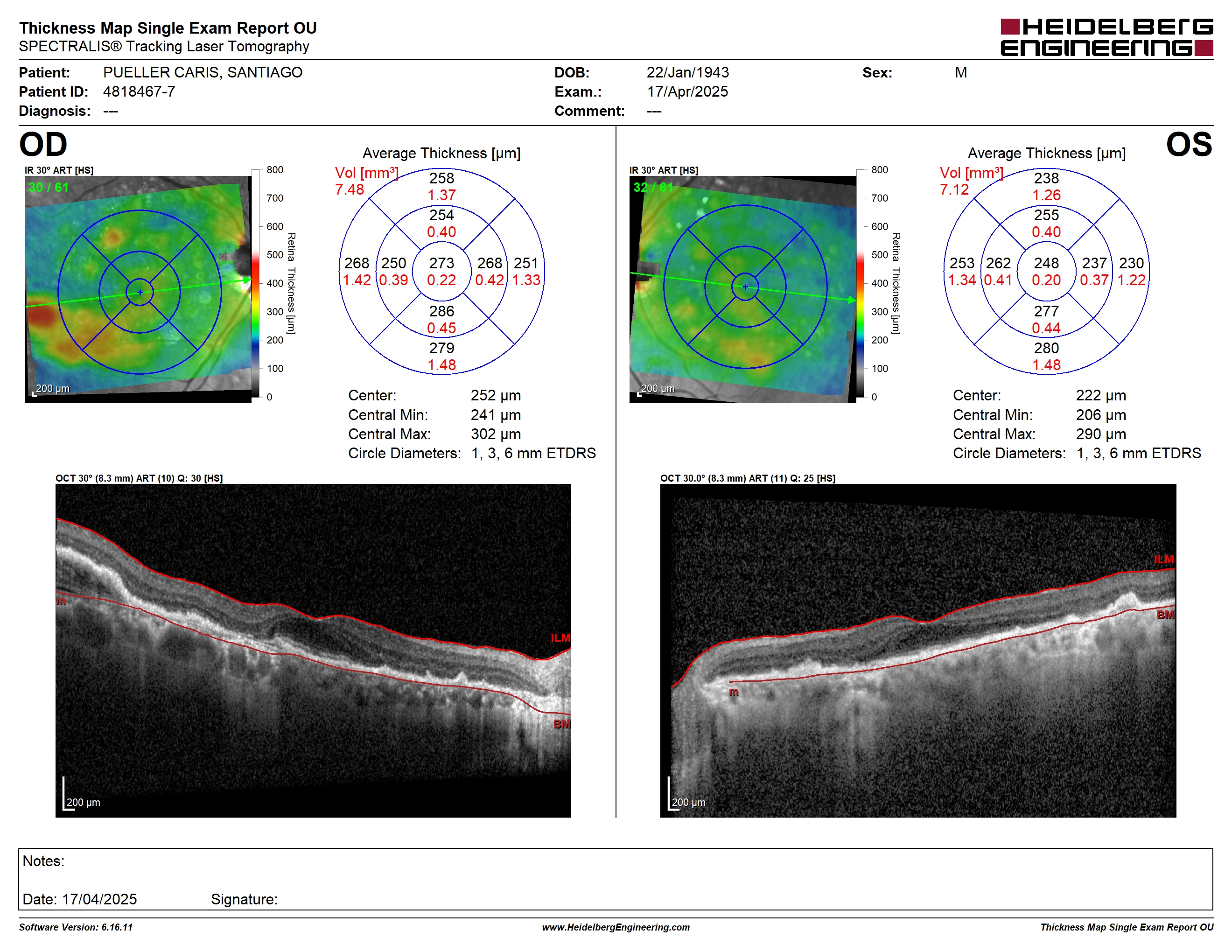Select patient name PUELLER CARIS, SANTIAGO
1232x952 pixels.
click(203, 72)
